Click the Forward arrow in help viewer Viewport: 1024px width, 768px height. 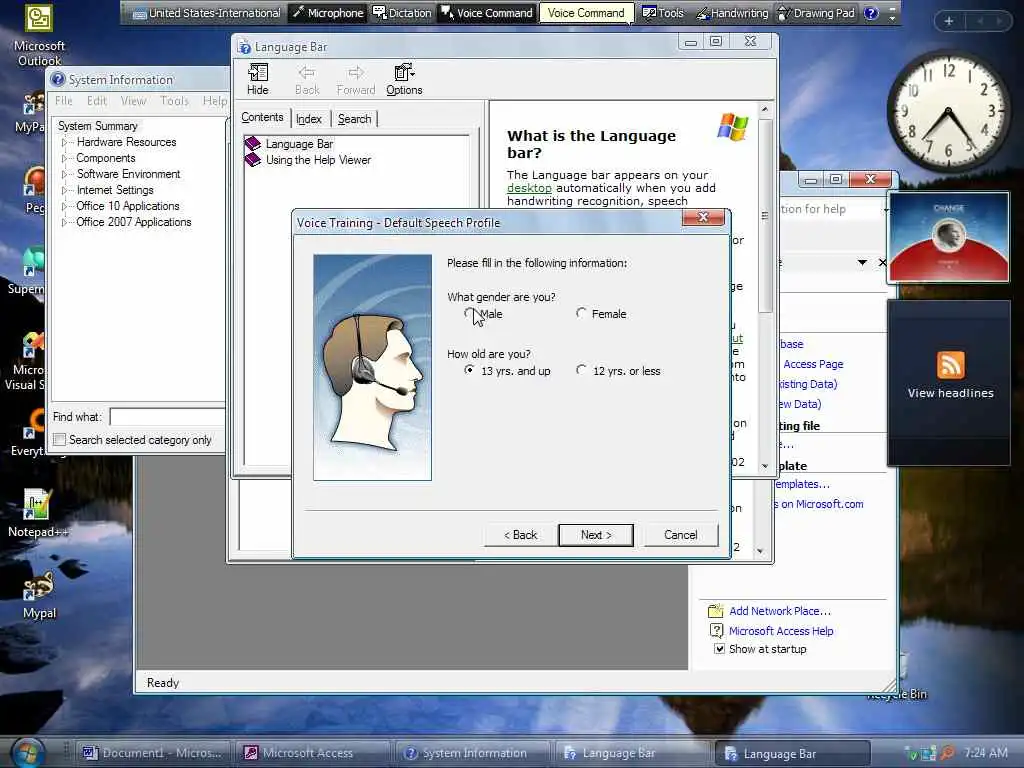click(356, 79)
